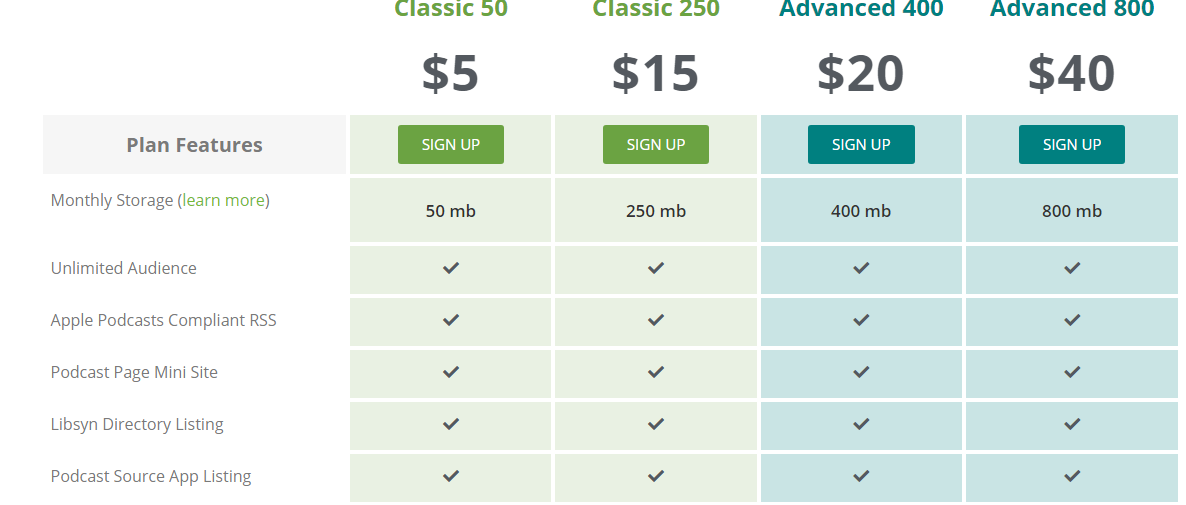Screen dimensions: 1186x505
Task: Click the $15 price for Classic 250
Action: click(x=655, y=73)
